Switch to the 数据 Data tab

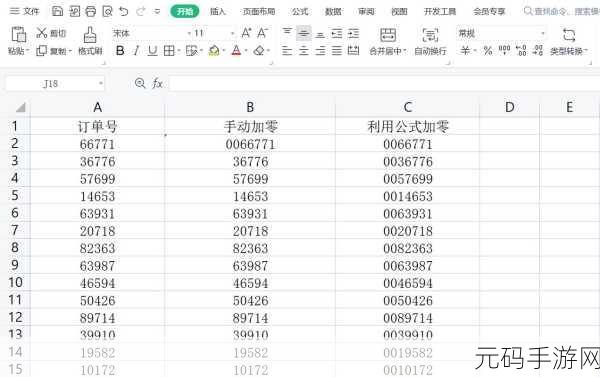tap(333, 12)
